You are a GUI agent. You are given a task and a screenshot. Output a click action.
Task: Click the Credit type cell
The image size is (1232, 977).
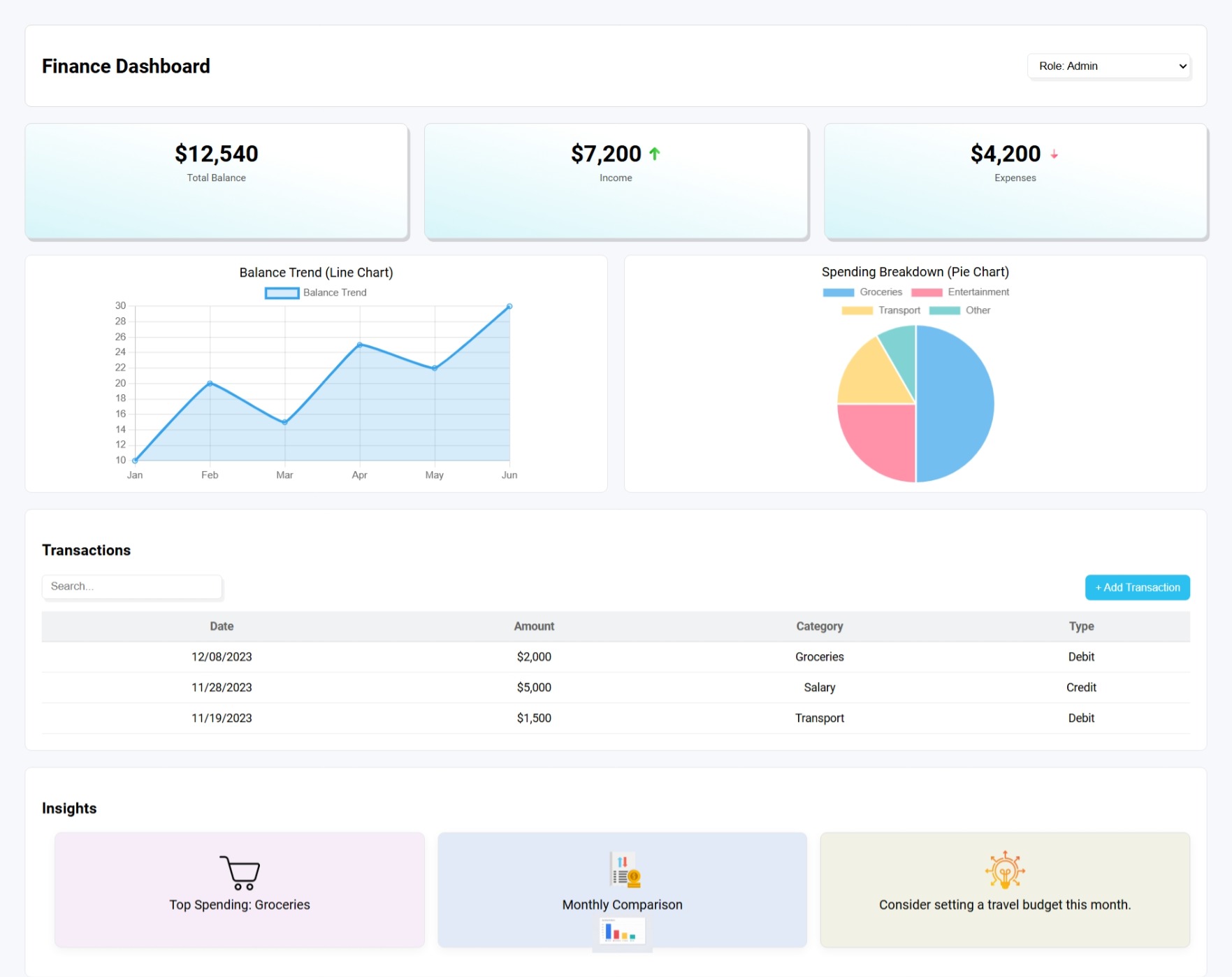pyautogui.click(x=1081, y=688)
